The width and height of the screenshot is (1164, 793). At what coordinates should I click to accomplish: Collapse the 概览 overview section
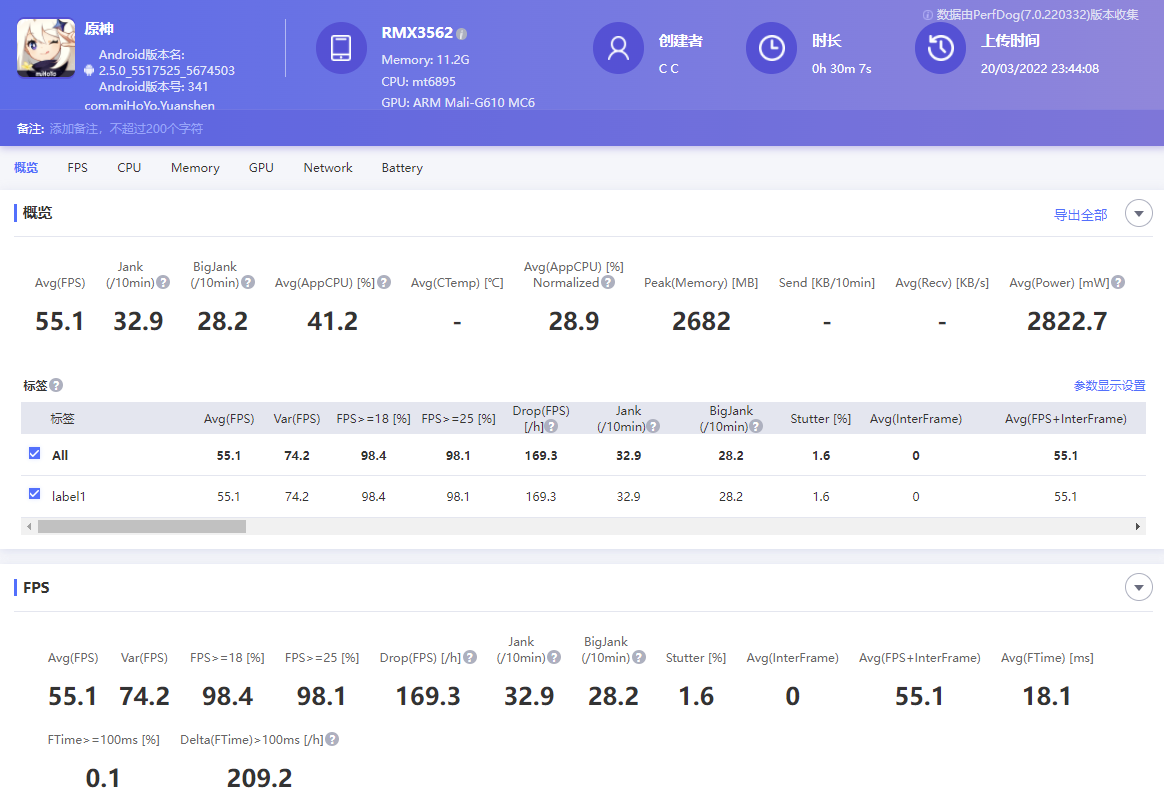pos(1138,213)
